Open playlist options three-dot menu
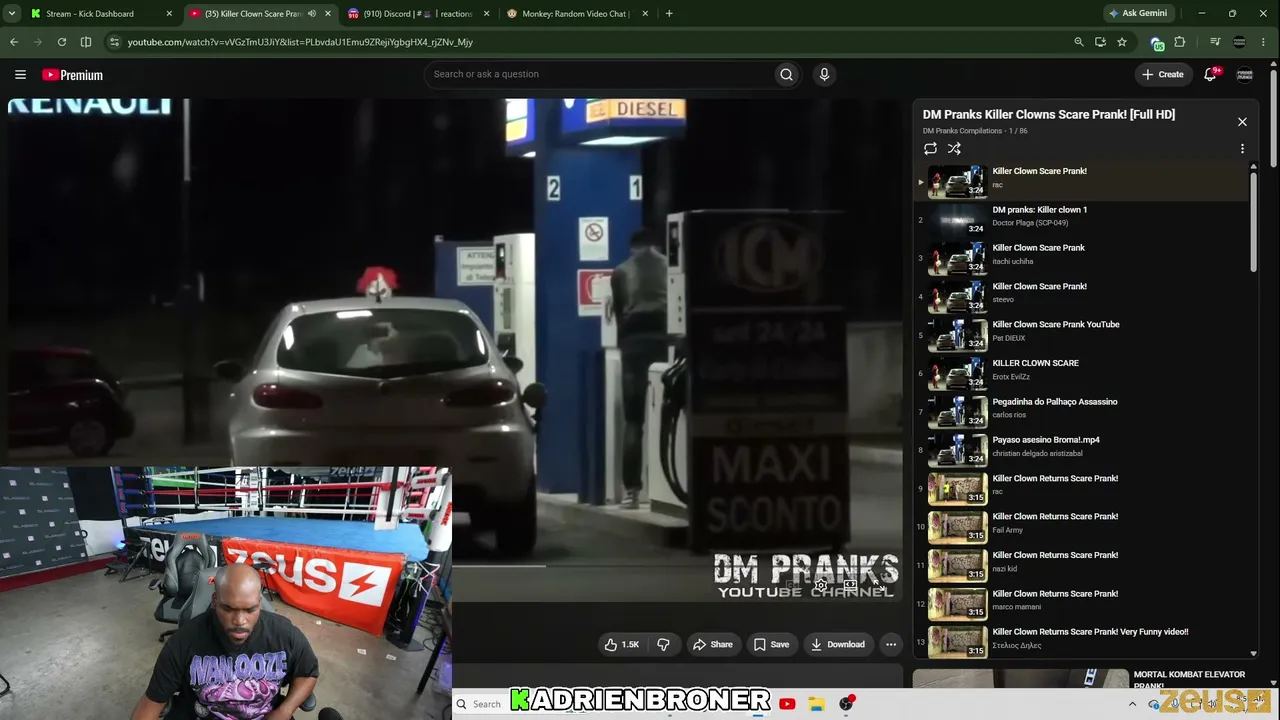1280x720 pixels. coord(1242,149)
